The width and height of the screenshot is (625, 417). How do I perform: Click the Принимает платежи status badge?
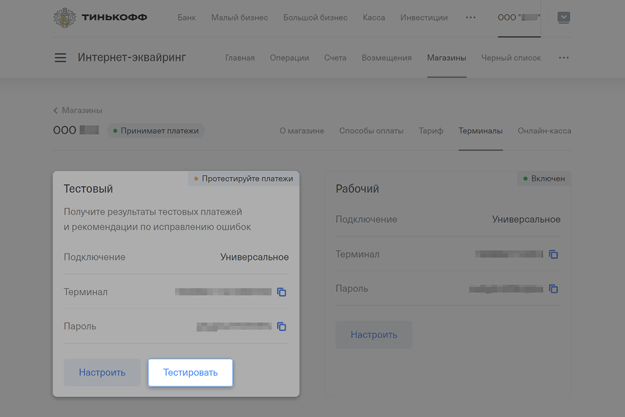(155, 131)
